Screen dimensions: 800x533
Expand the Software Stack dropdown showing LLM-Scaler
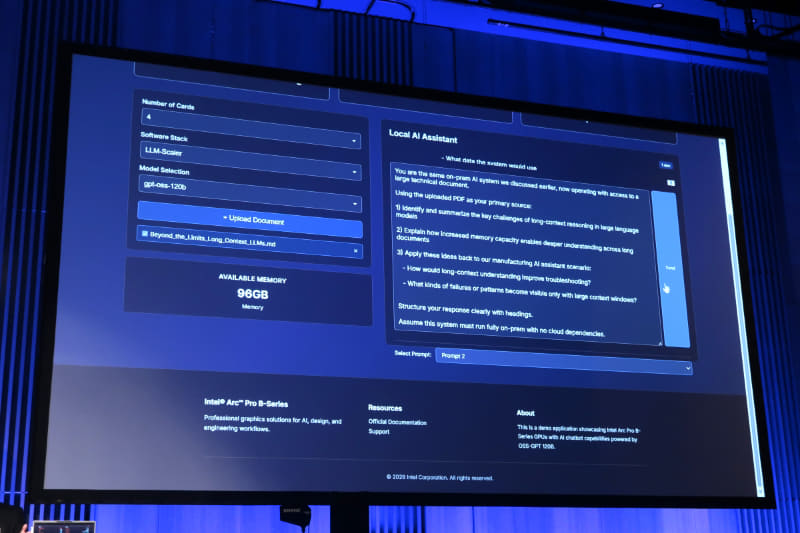click(x=250, y=161)
